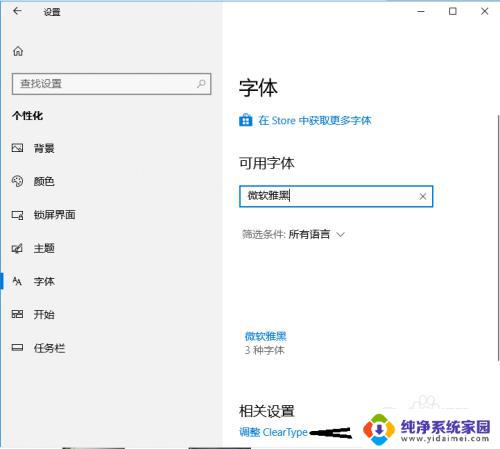This screenshot has width=500, height=449.
Task: Click the 背景 picture icon
Action: 17,148
